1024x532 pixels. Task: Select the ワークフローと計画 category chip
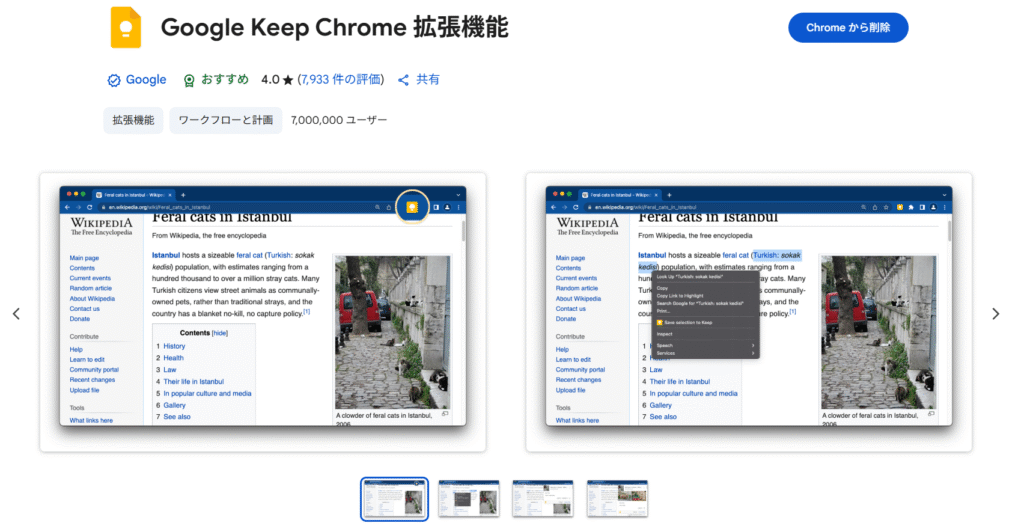[225, 121]
